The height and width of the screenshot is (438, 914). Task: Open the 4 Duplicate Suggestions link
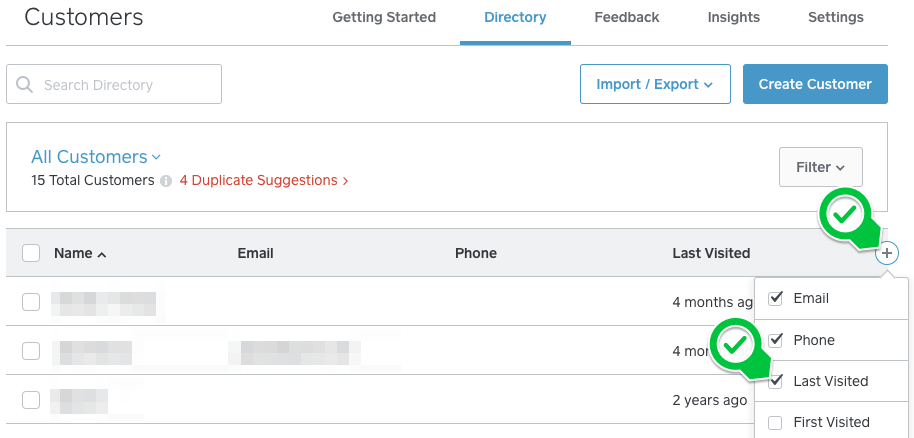point(264,181)
